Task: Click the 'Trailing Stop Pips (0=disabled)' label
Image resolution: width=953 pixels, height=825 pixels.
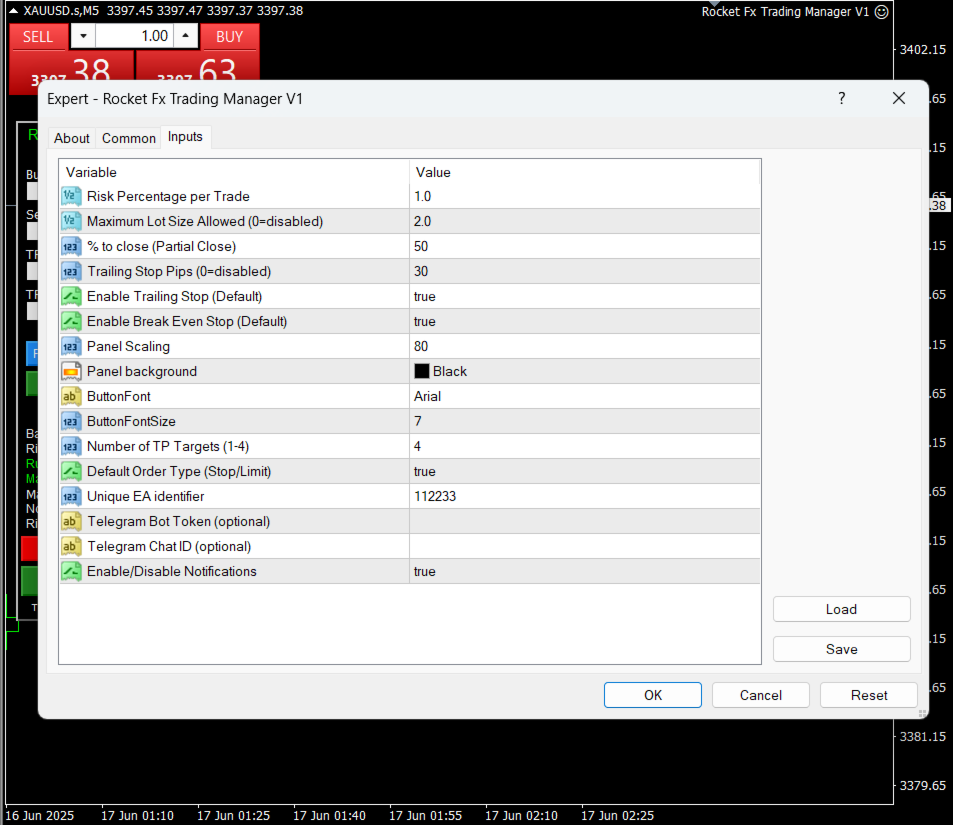Action: coord(179,271)
